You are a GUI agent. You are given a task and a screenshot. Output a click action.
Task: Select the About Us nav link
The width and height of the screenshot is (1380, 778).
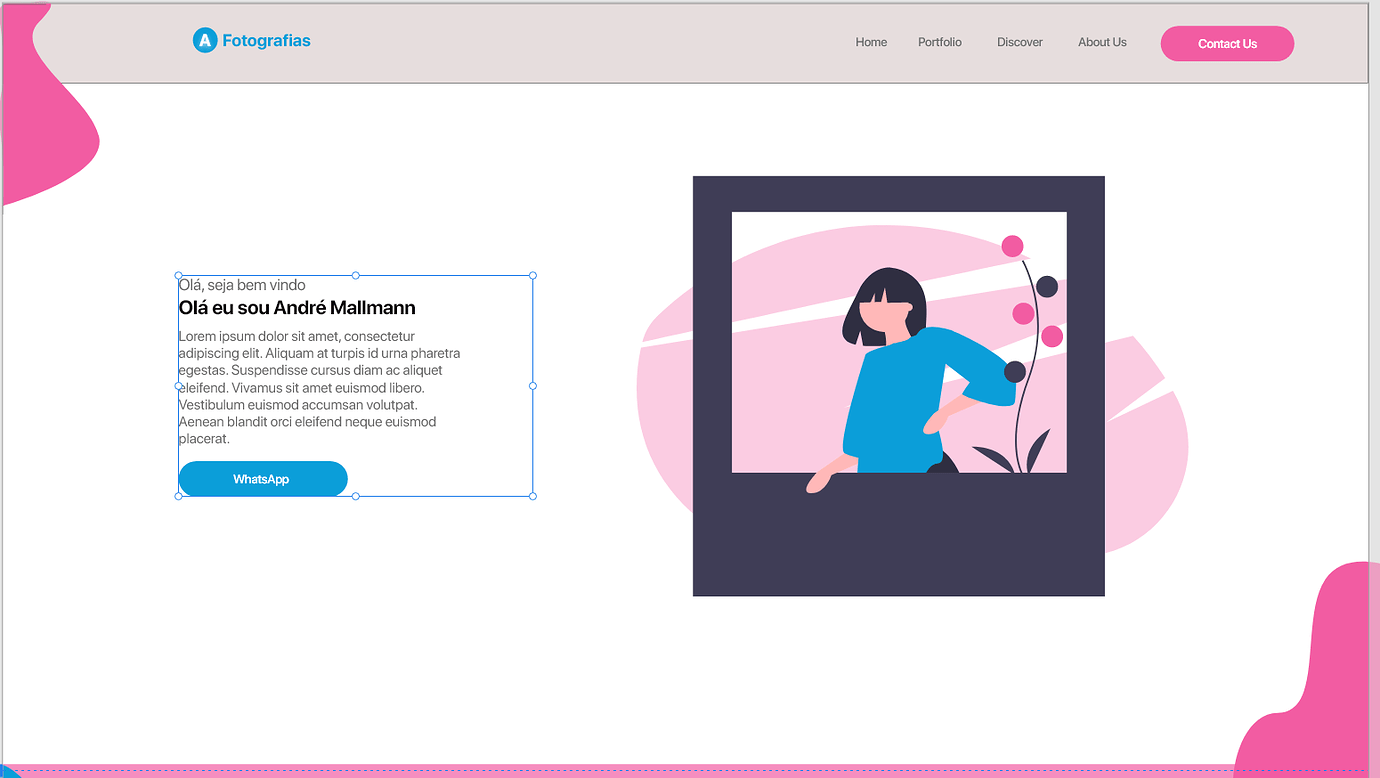[x=1102, y=42]
